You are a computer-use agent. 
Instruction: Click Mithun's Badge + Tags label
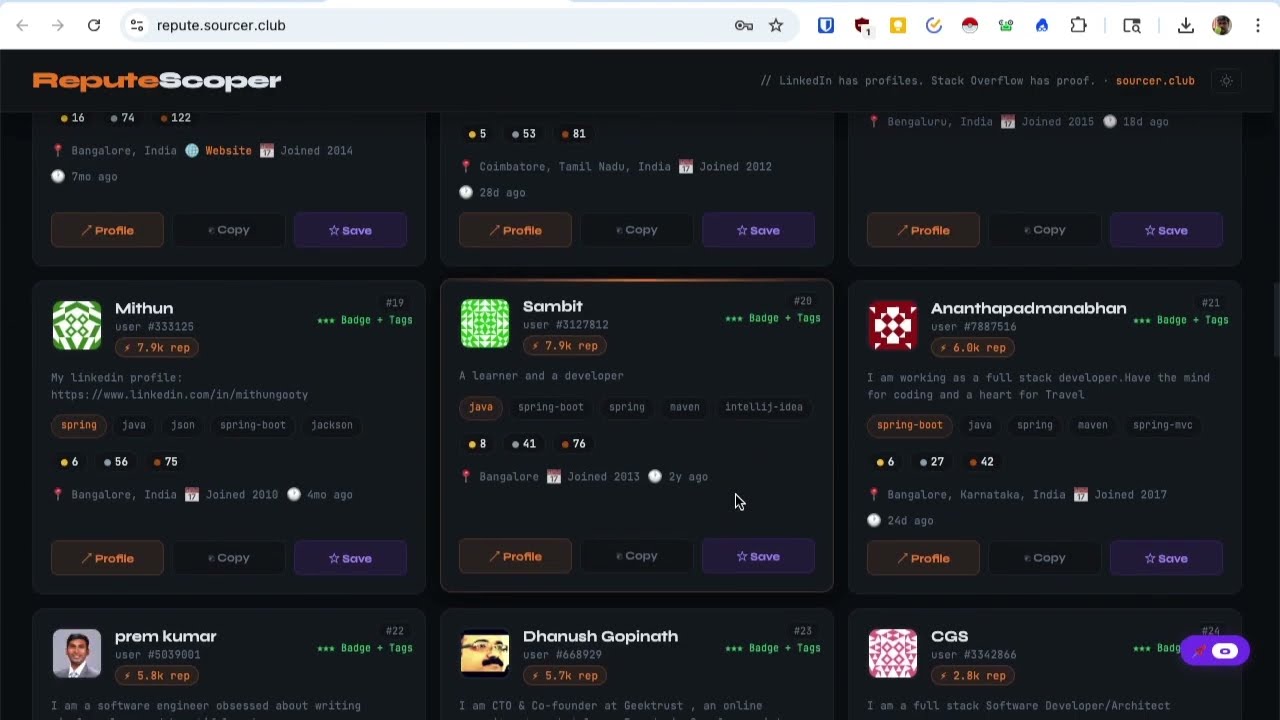365,320
